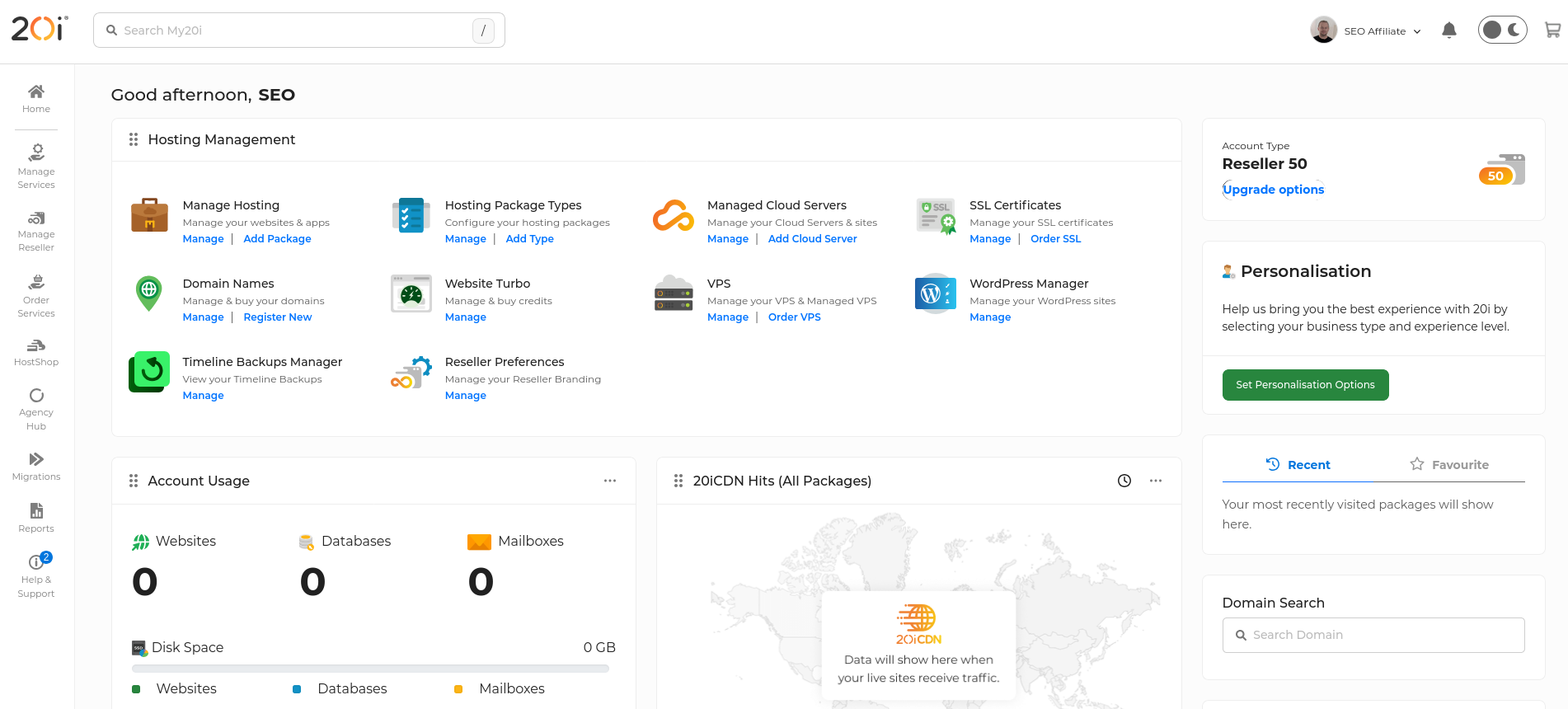Click Manage under Website Turbo

pos(465,317)
